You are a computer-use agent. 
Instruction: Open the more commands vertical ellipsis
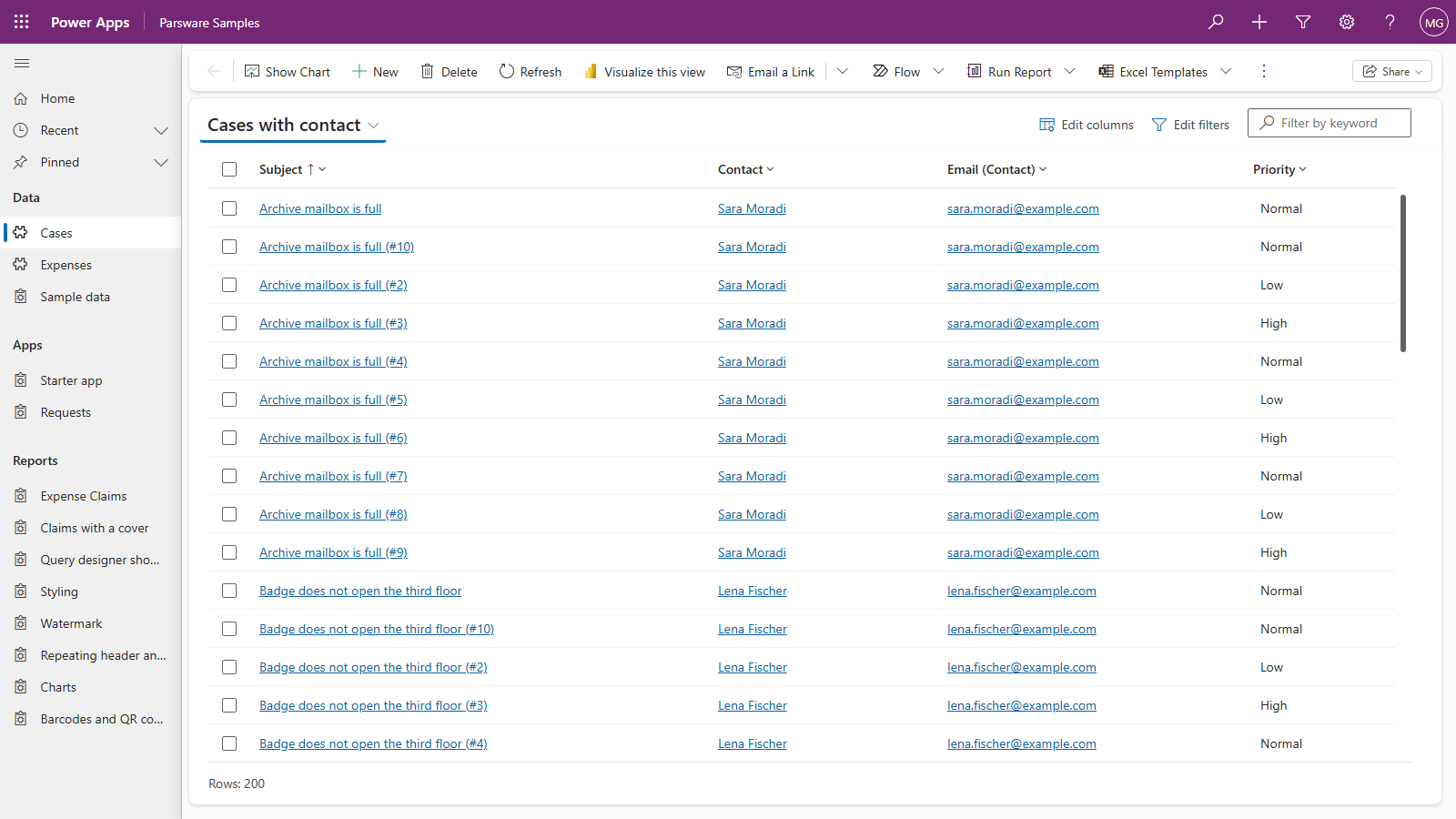tap(1263, 71)
